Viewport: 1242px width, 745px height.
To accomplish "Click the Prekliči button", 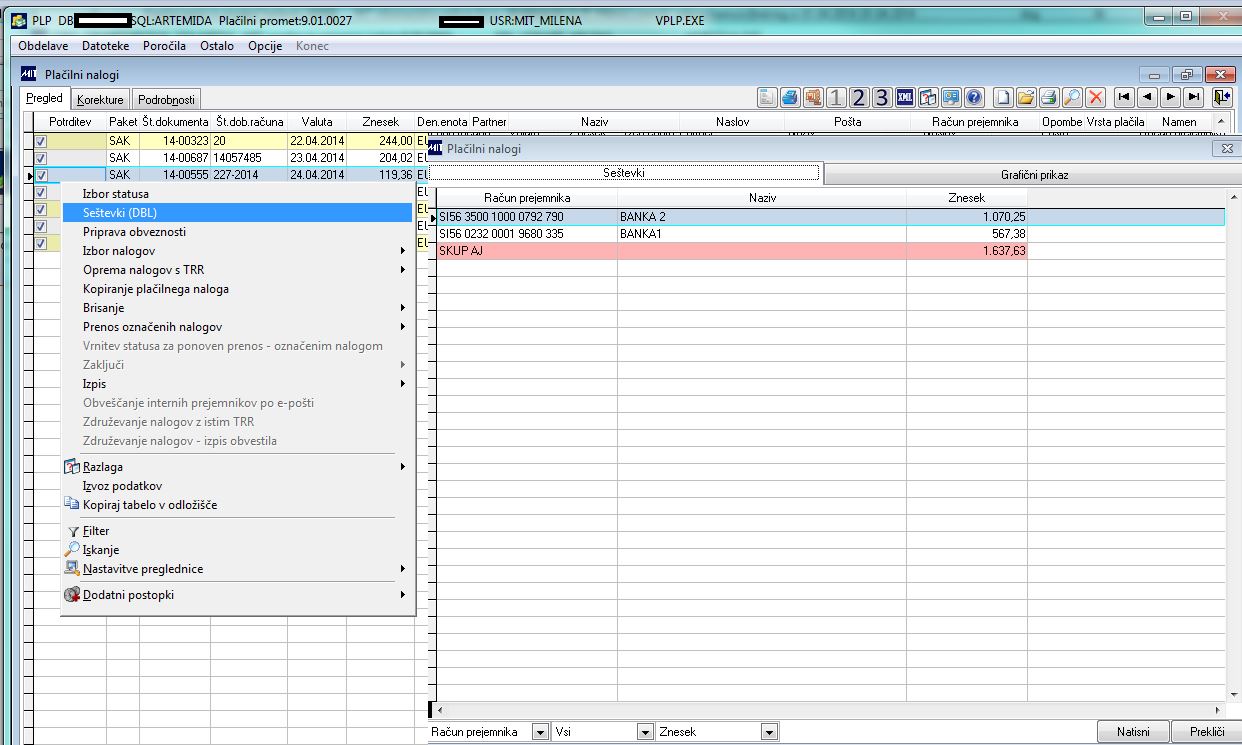I will pyautogui.click(x=1207, y=732).
